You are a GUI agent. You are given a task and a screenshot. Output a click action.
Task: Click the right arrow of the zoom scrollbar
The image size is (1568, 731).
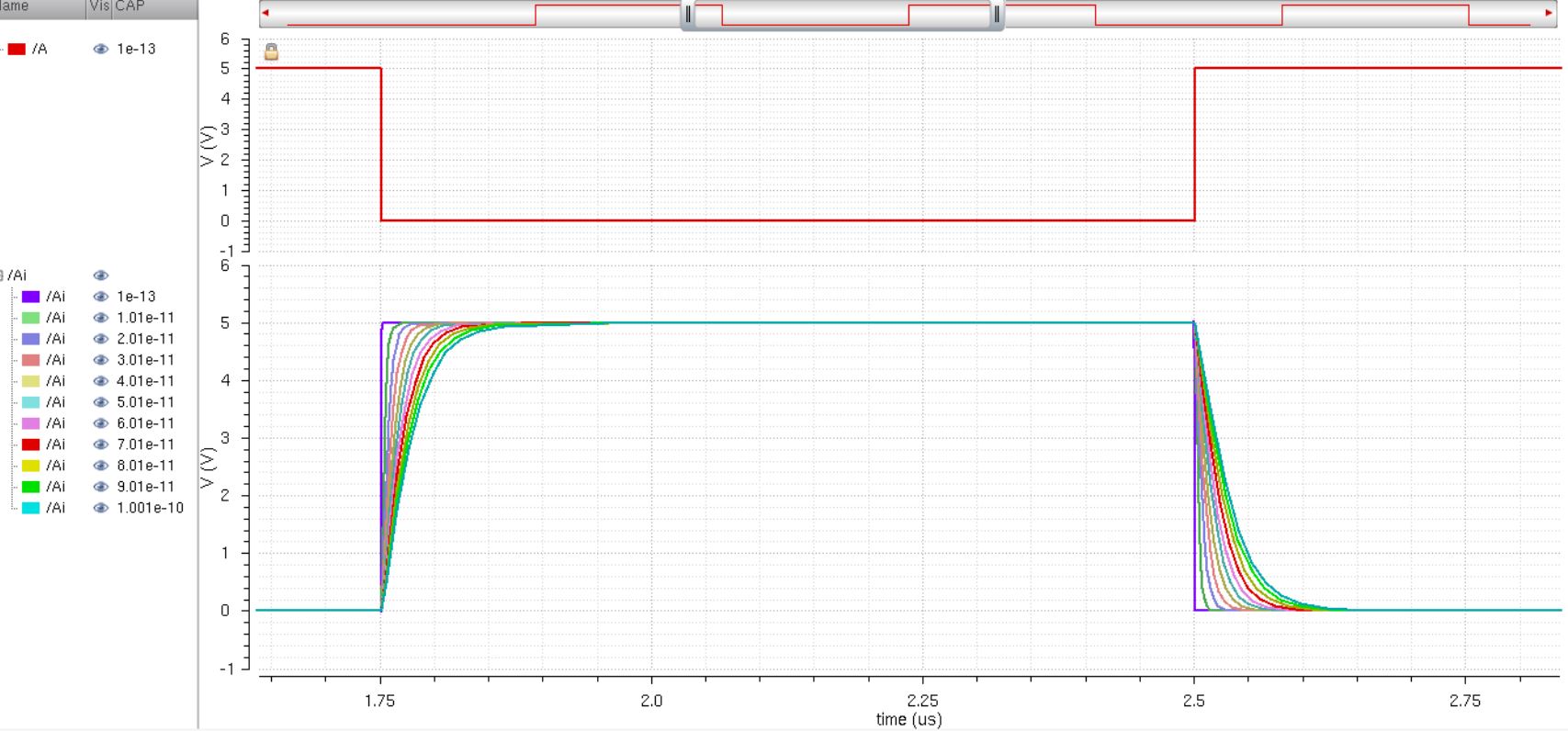(x=1549, y=13)
